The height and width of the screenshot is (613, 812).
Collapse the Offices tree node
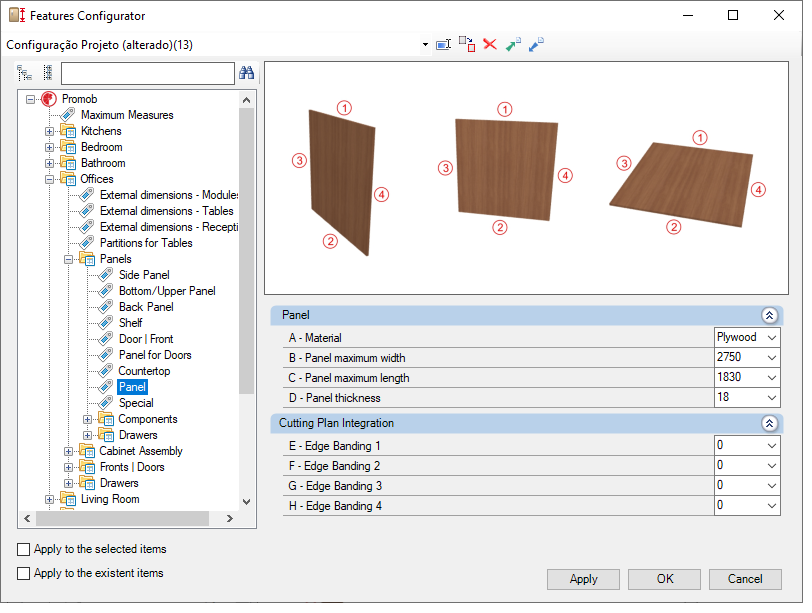[x=49, y=179]
